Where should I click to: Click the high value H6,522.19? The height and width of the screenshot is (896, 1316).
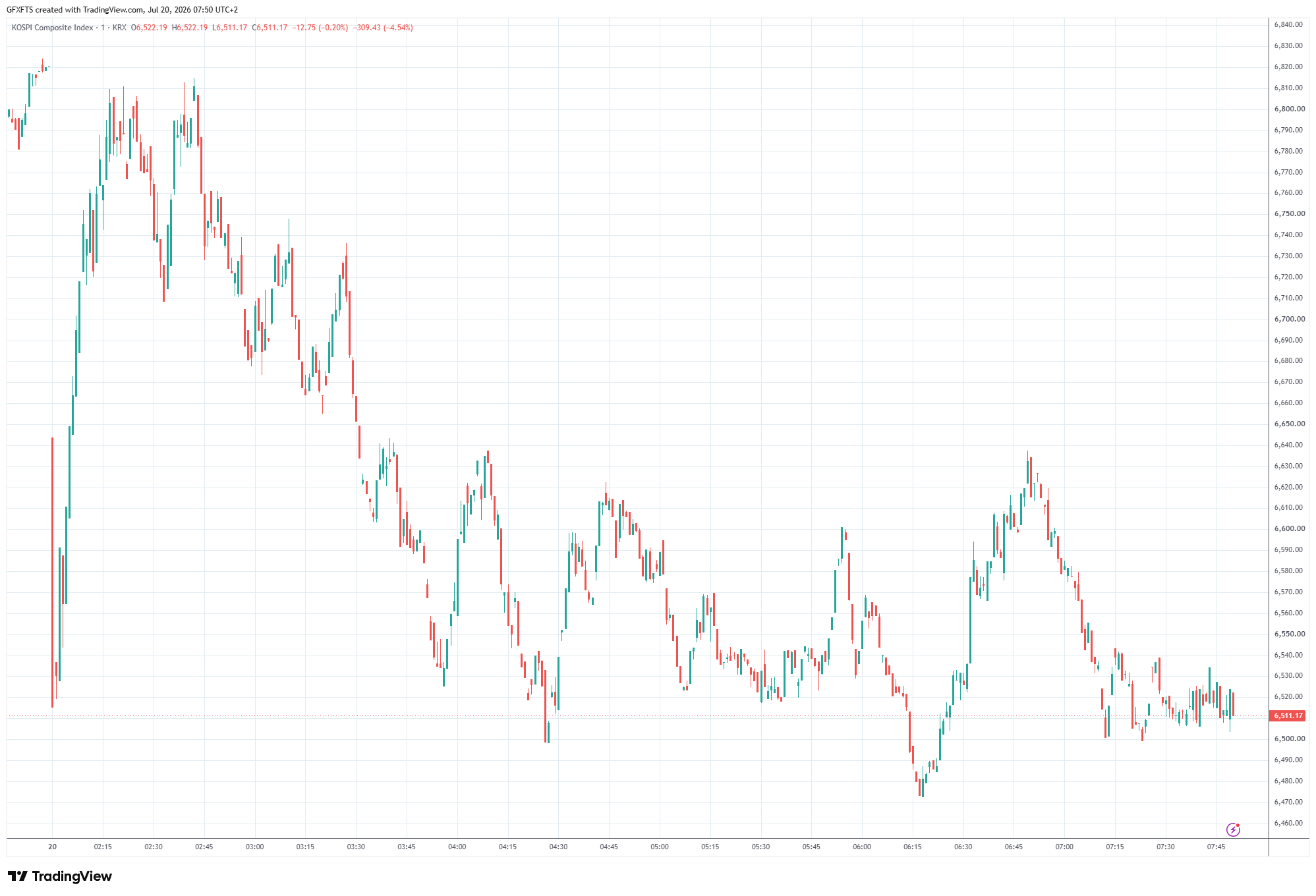click(x=190, y=28)
